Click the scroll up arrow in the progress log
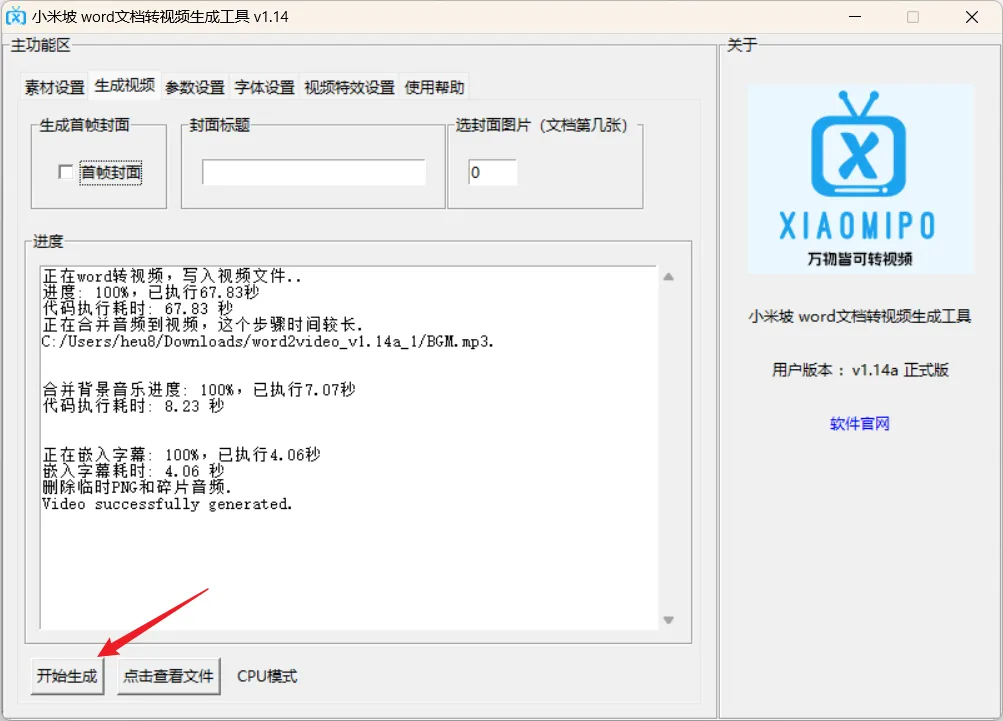The height and width of the screenshot is (721, 1003). pyautogui.click(x=668, y=277)
